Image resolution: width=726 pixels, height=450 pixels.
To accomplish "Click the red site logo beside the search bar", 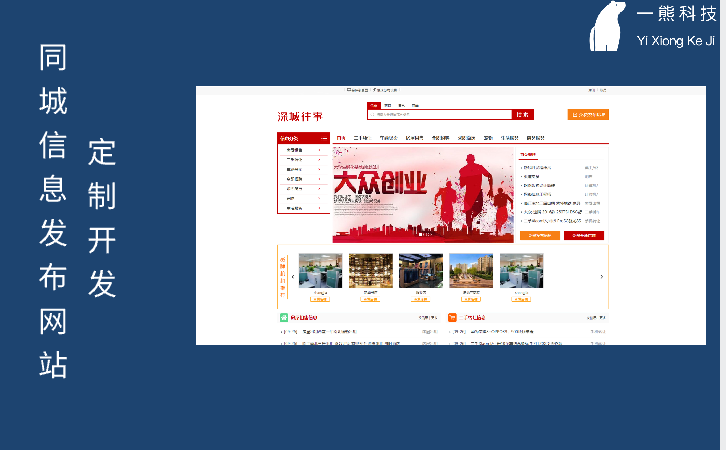I will click(x=300, y=116).
